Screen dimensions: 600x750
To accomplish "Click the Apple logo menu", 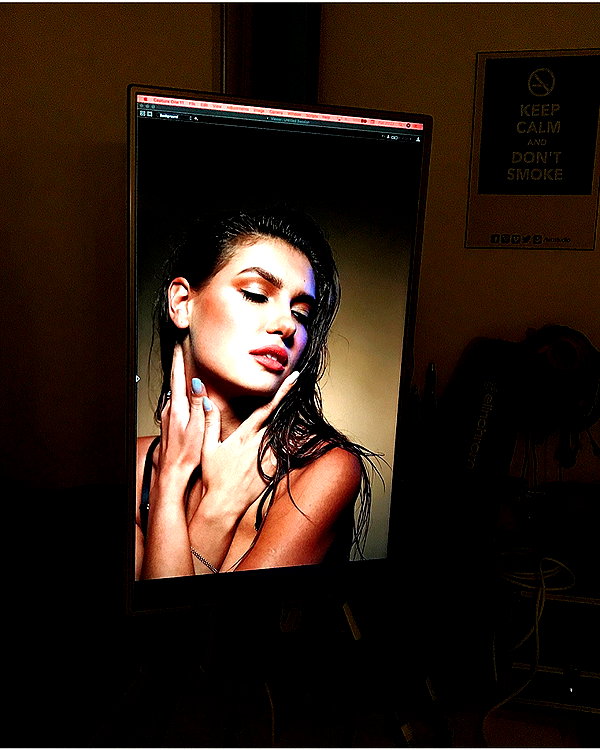I will (145, 99).
